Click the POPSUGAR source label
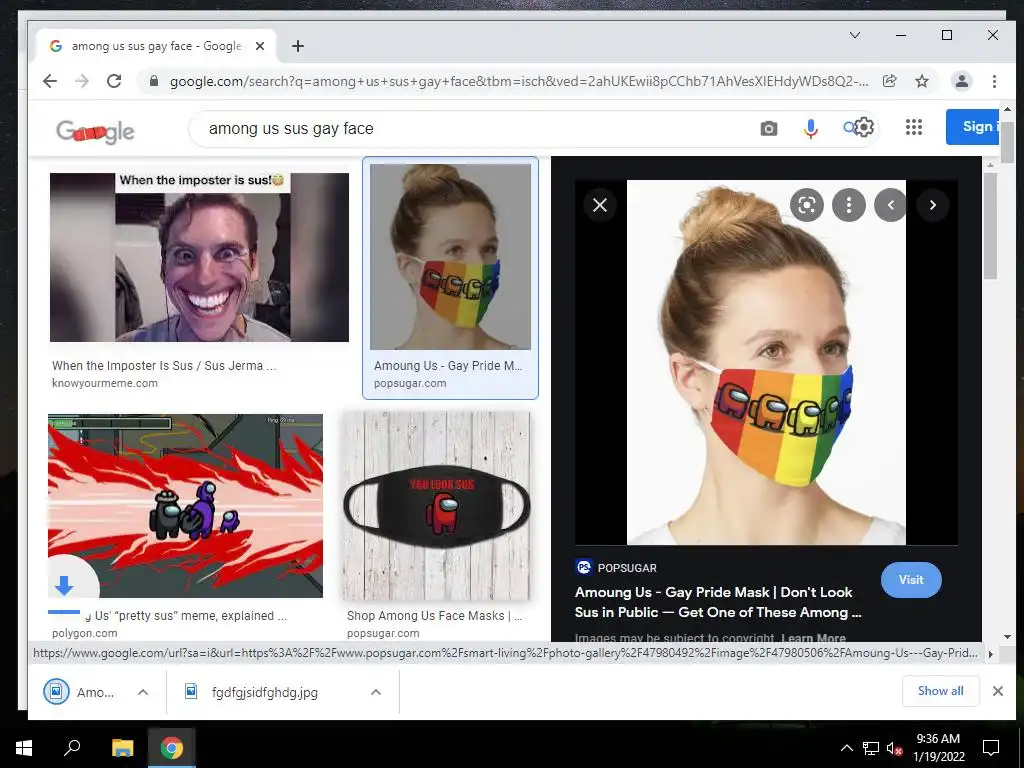1024x768 pixels. tap(627, 568)
